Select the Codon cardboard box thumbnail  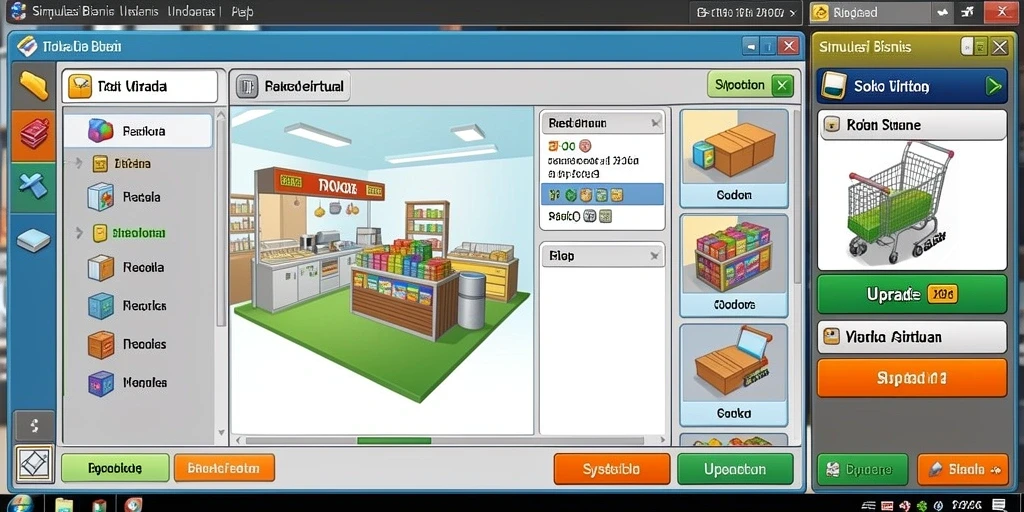pyautogui.click(x=734, y=157)
